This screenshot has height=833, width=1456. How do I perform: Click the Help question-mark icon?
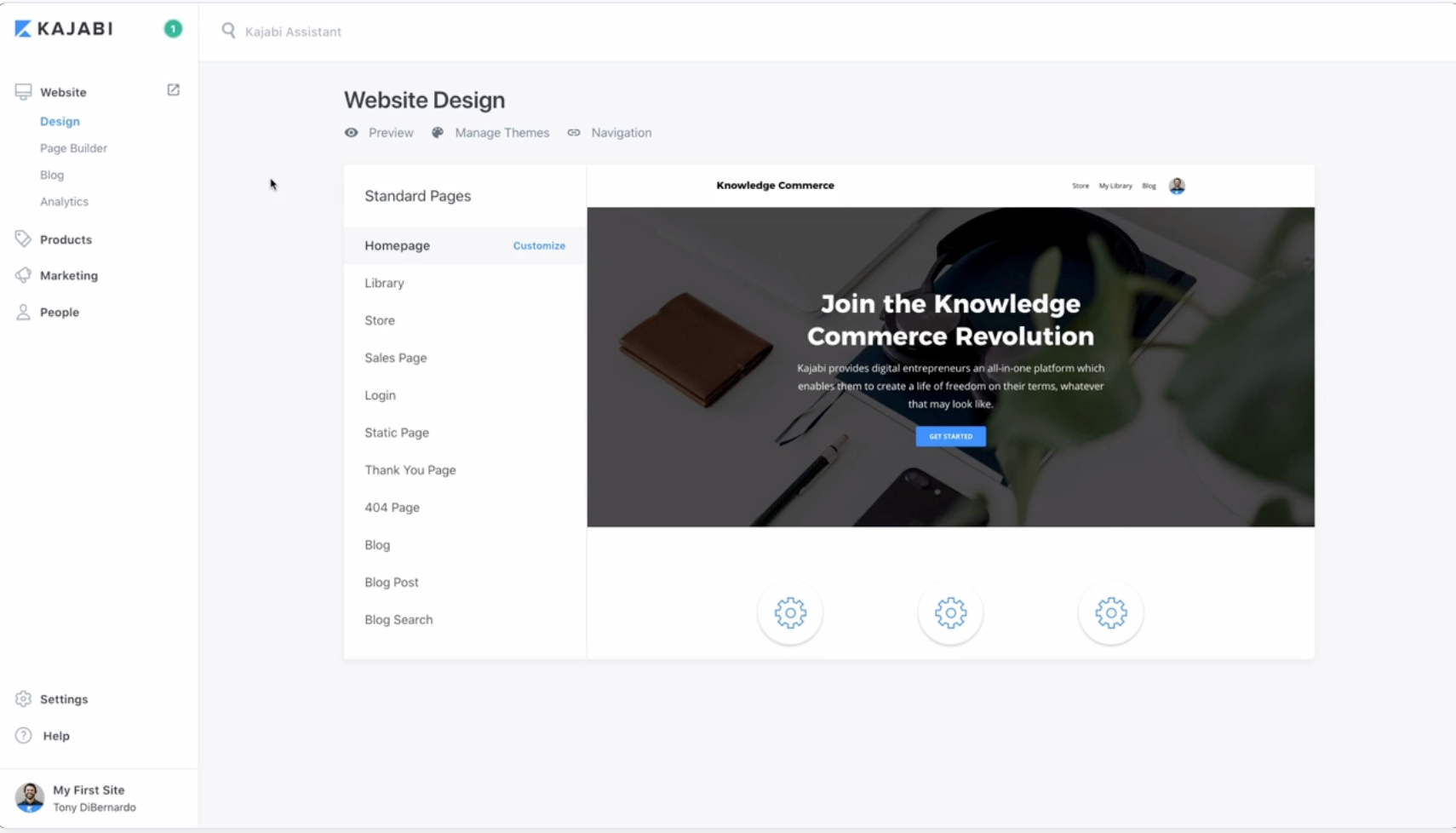[23, 735]
